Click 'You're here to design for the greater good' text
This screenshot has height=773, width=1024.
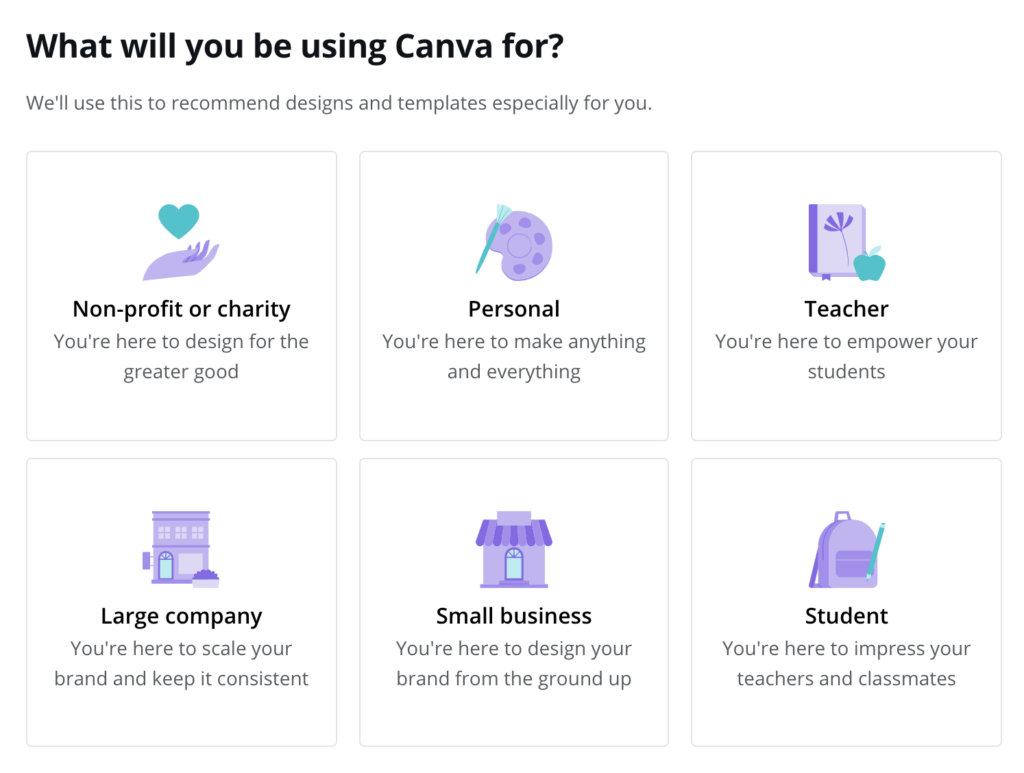pyautogui.click(x=181, y=356)
